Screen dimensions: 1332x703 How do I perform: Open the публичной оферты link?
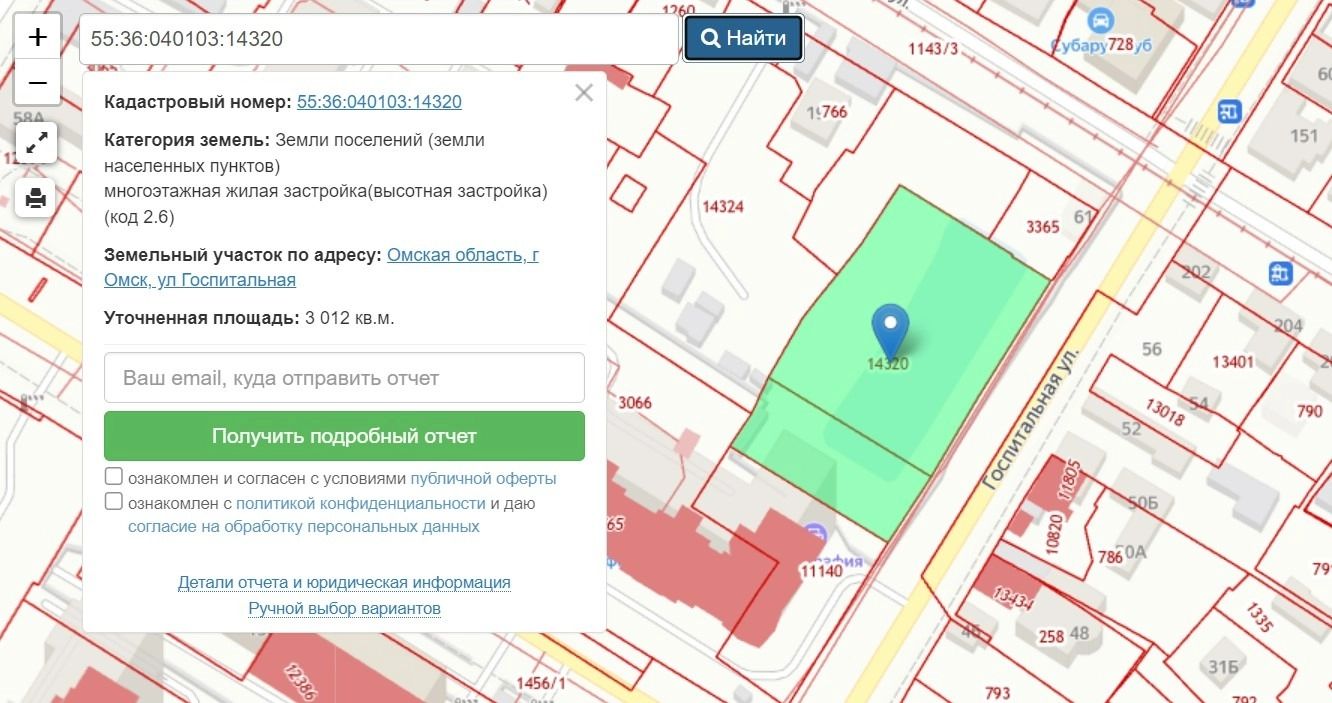[483, 478]
